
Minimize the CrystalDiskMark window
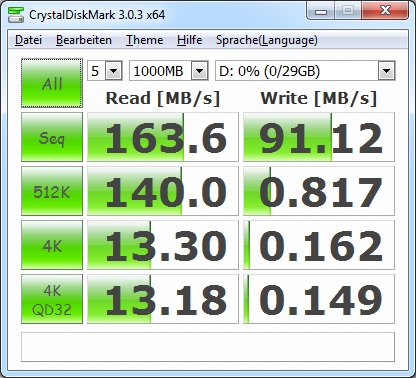[x=321, y=11]
